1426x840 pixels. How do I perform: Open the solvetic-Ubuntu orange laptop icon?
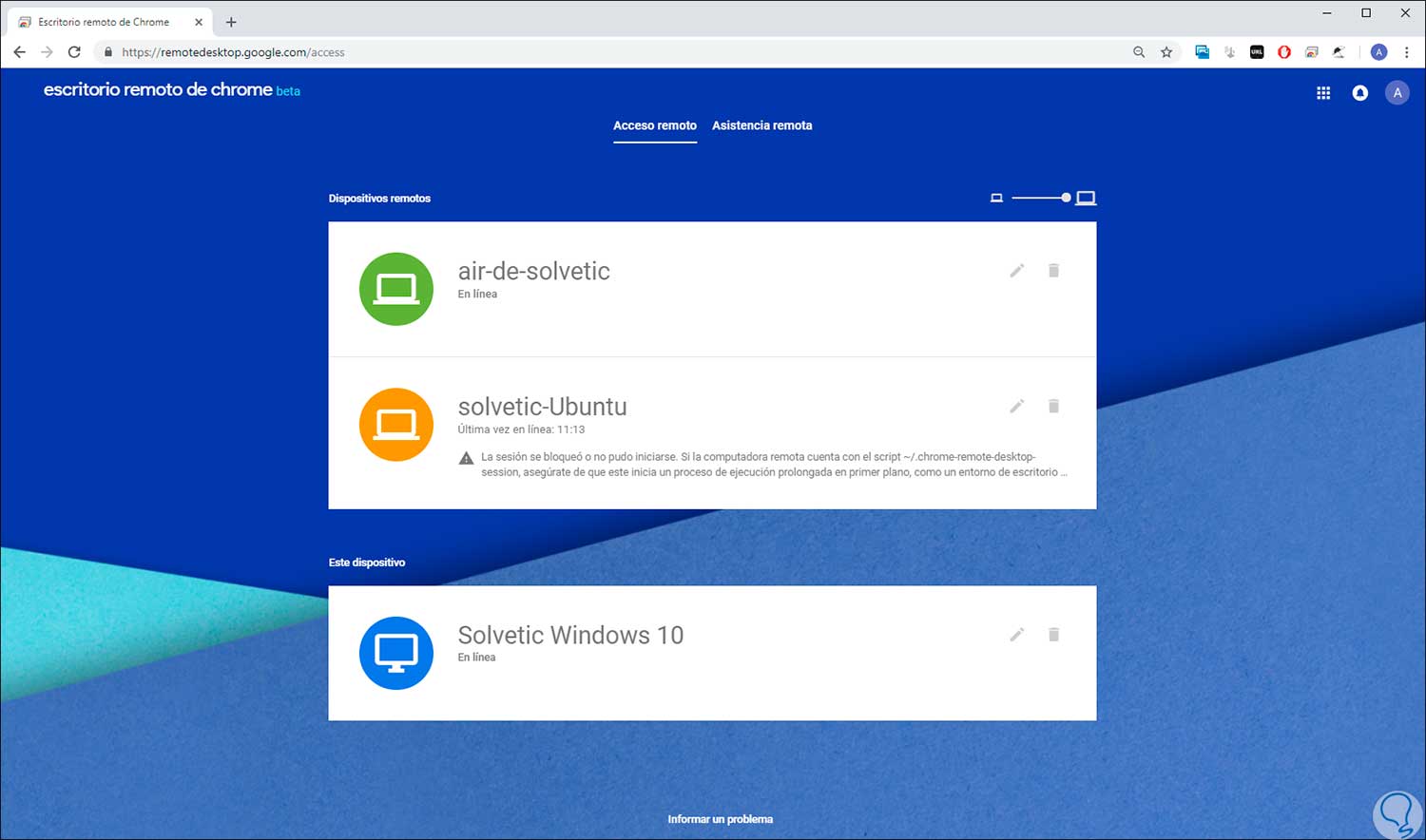point(396,425)
